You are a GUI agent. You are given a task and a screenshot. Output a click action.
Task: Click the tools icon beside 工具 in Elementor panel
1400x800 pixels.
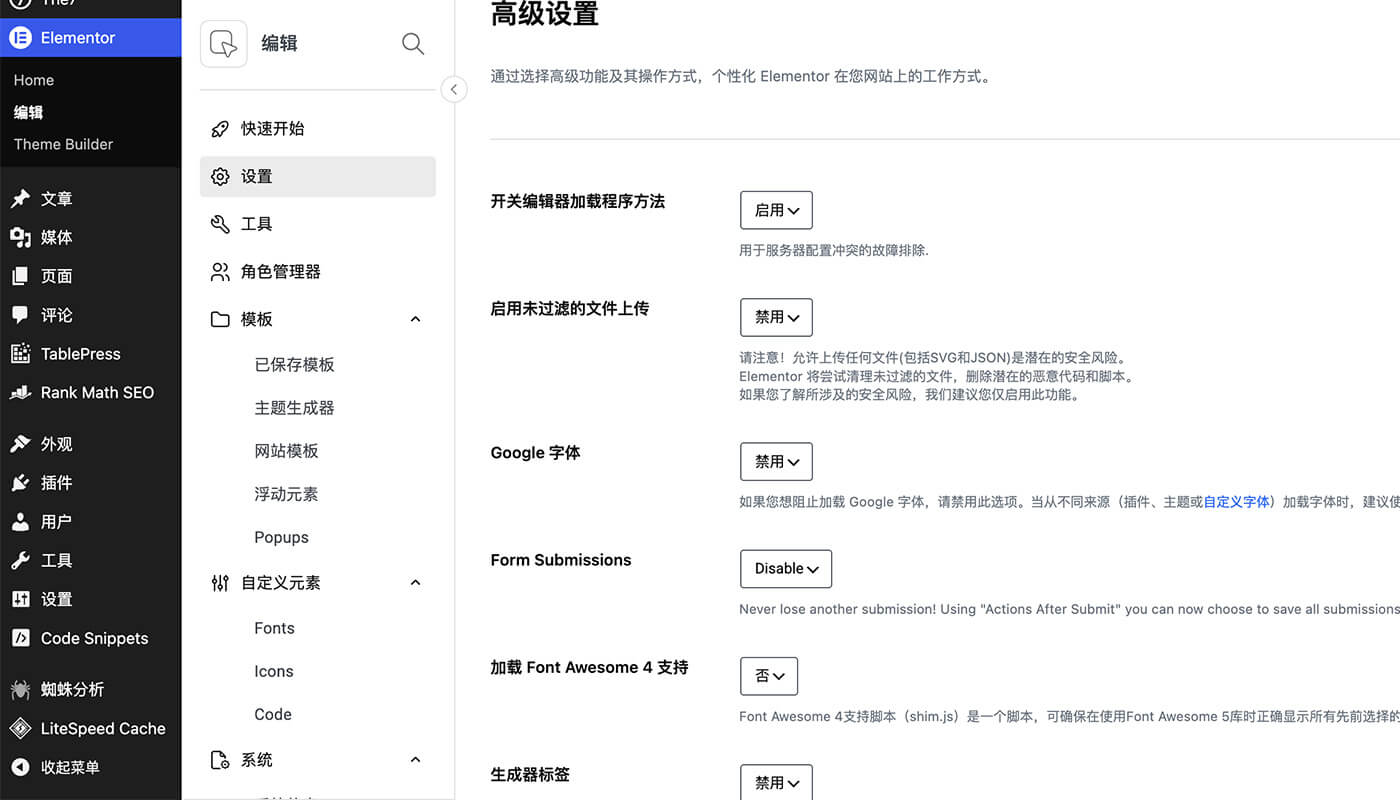[x=220, y=224]
